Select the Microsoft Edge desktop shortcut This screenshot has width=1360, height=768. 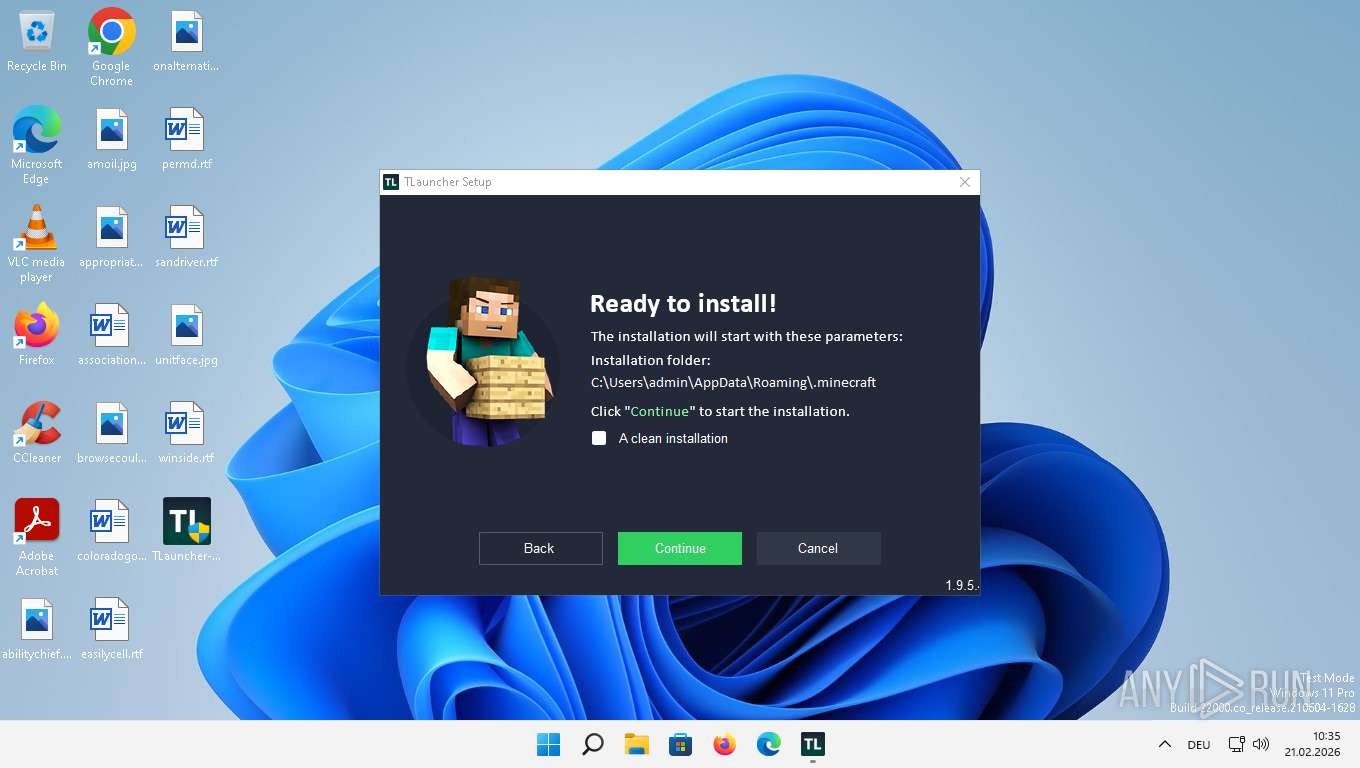[37, 145]
